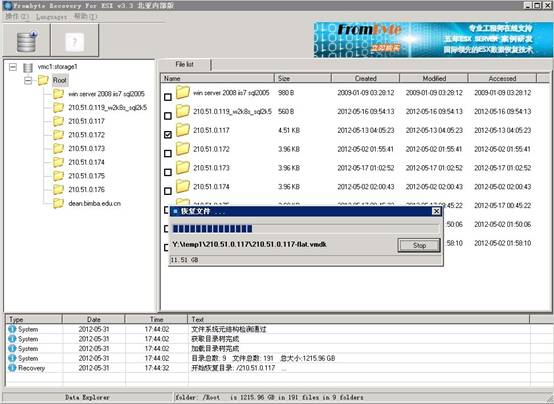
Task: Click the FromByte banner advertisement
Action: coord(433,40)
